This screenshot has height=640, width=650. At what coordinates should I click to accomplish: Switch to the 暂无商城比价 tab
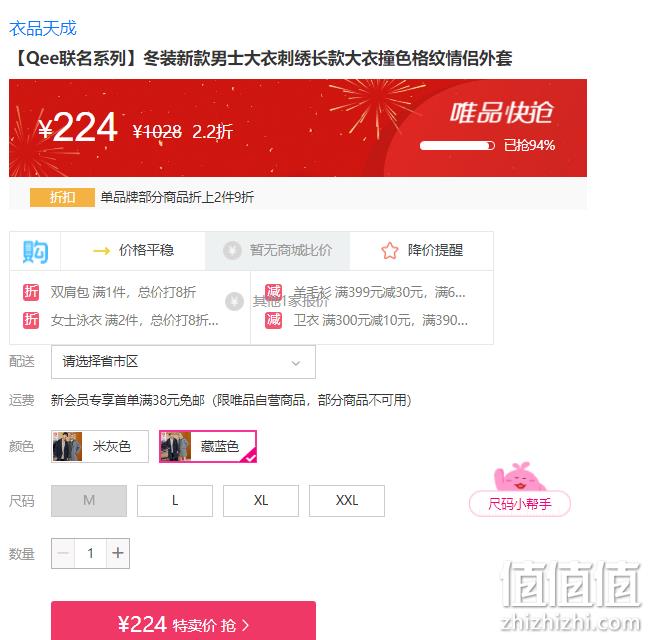coord(277,251)
